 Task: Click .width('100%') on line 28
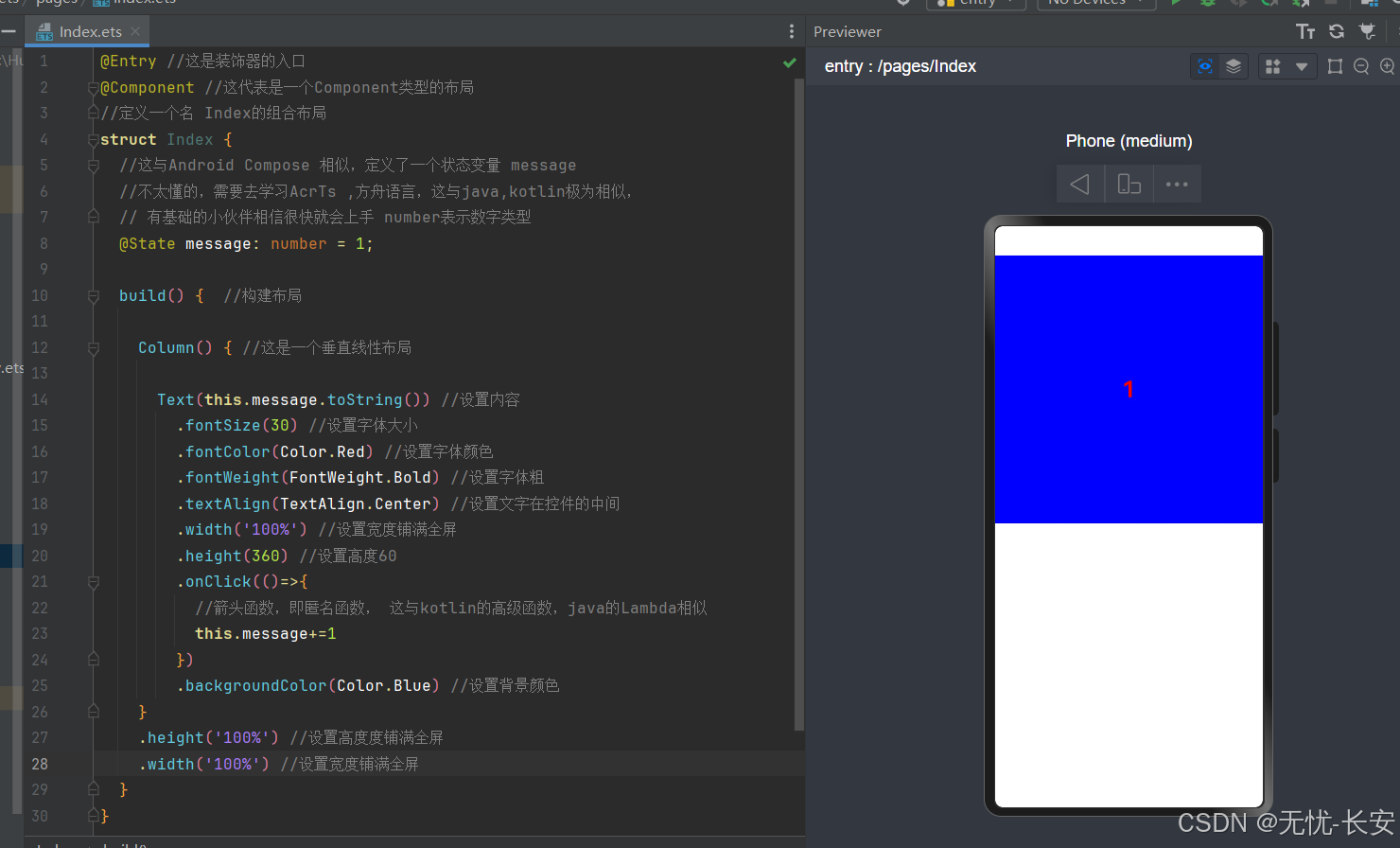204,764
